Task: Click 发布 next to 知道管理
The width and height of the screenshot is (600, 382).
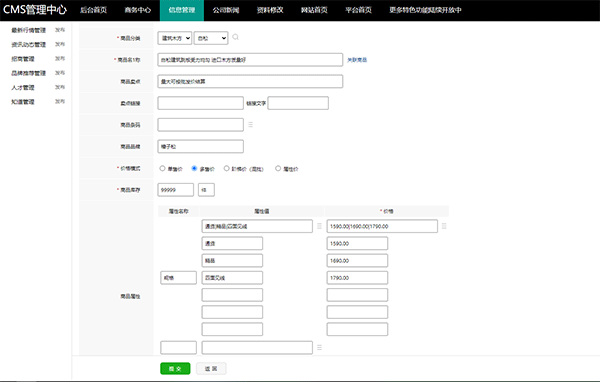Action: click(x=60, y=101)
